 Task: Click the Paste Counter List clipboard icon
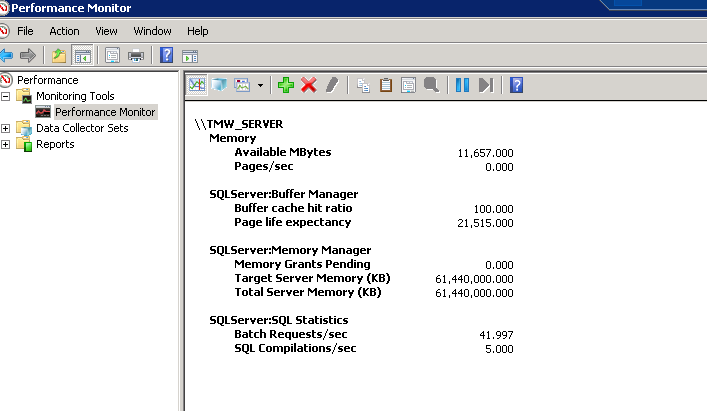point(386,85)
